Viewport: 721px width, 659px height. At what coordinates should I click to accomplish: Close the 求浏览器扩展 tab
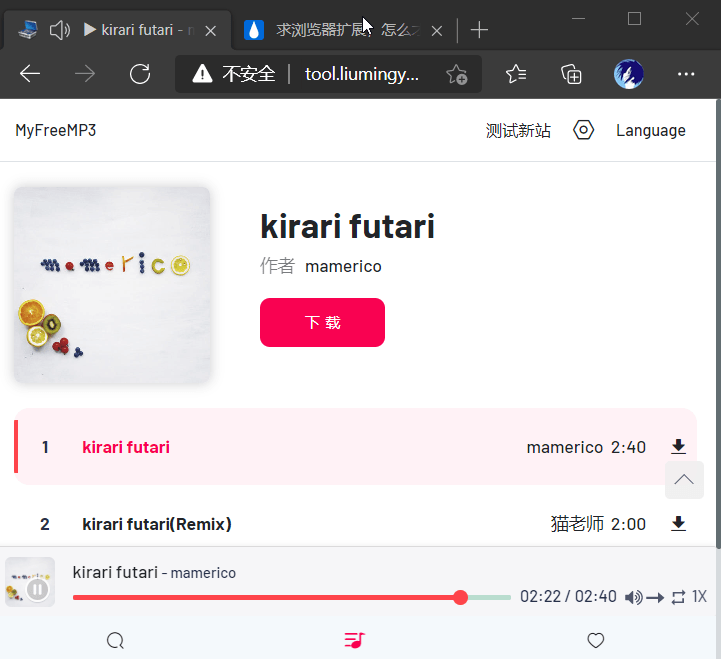[437, 31]
